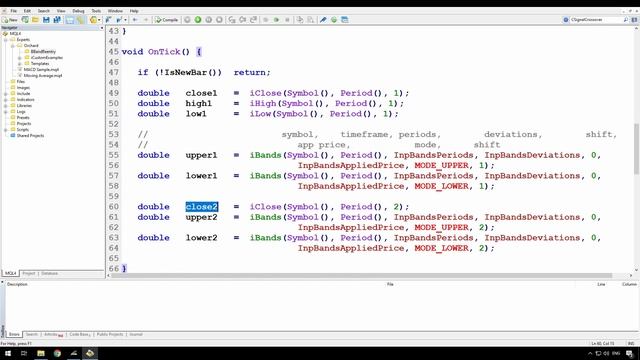Image resolution: width=640 pixels, height=360 pixels.
Task: Select the Images folder in Navigator
Action: pos(23,88)
